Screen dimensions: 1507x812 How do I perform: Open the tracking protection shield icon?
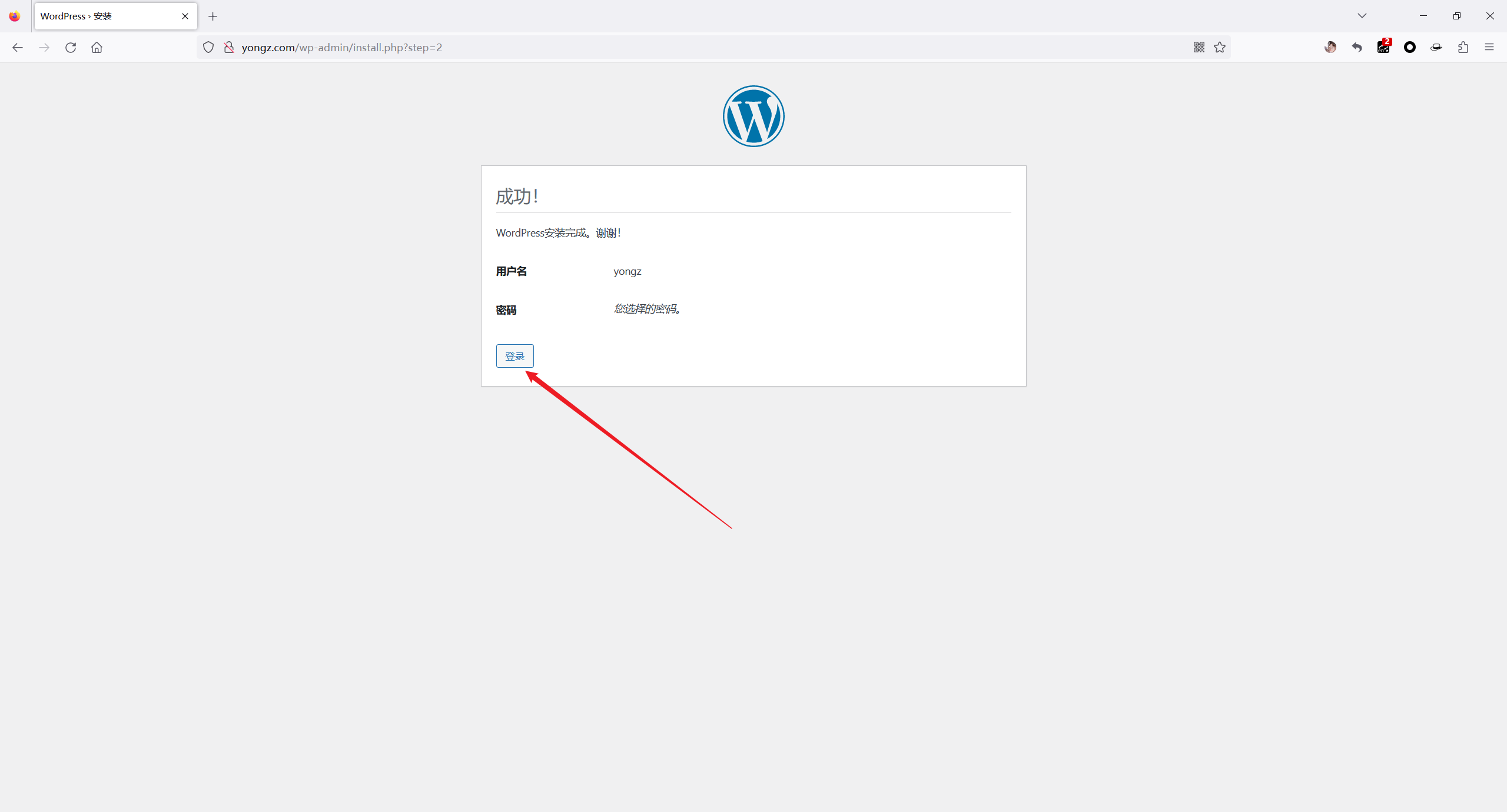coord(208,47)
